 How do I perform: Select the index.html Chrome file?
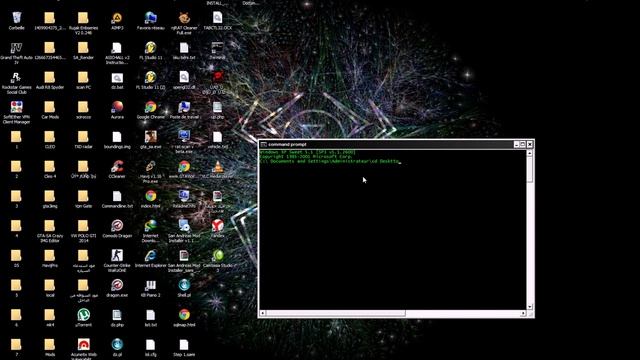151,196
